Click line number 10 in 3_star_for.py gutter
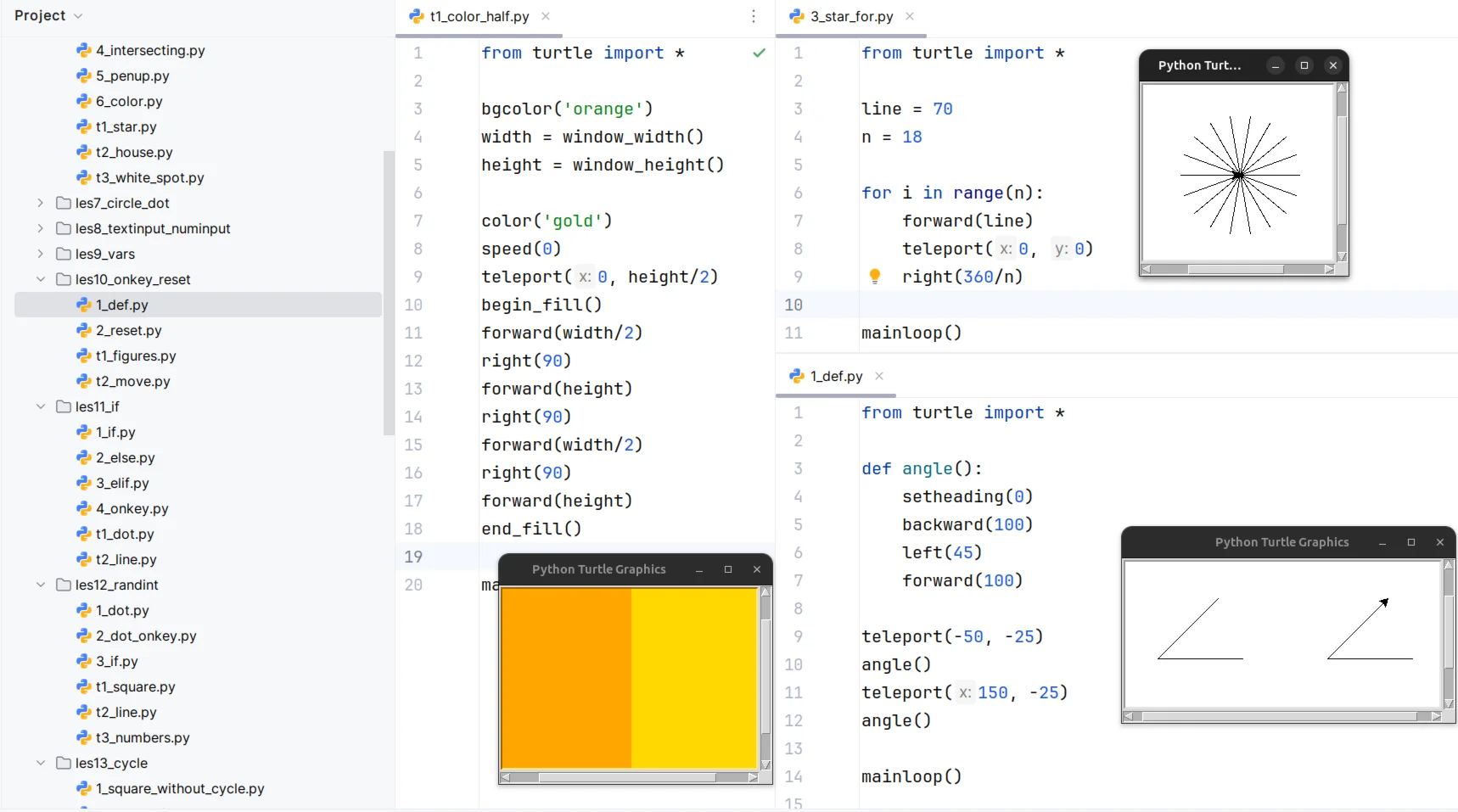1458x812 pixels. coord(793,305)
